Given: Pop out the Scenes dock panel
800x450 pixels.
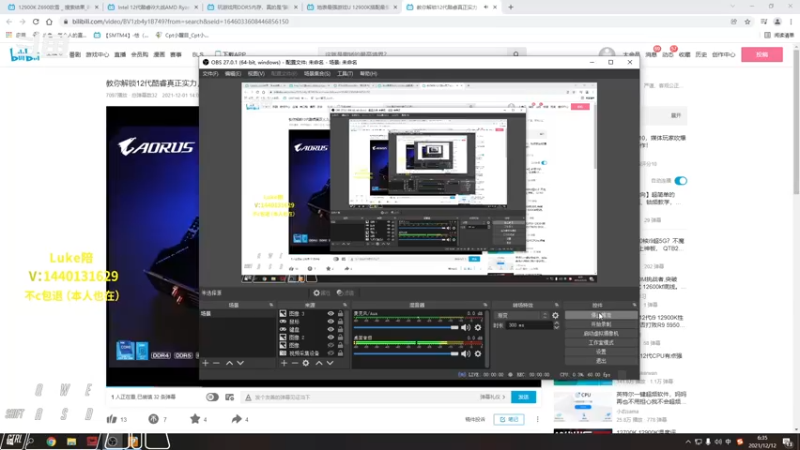Looking at the screenshot, I should coord(271,305).
